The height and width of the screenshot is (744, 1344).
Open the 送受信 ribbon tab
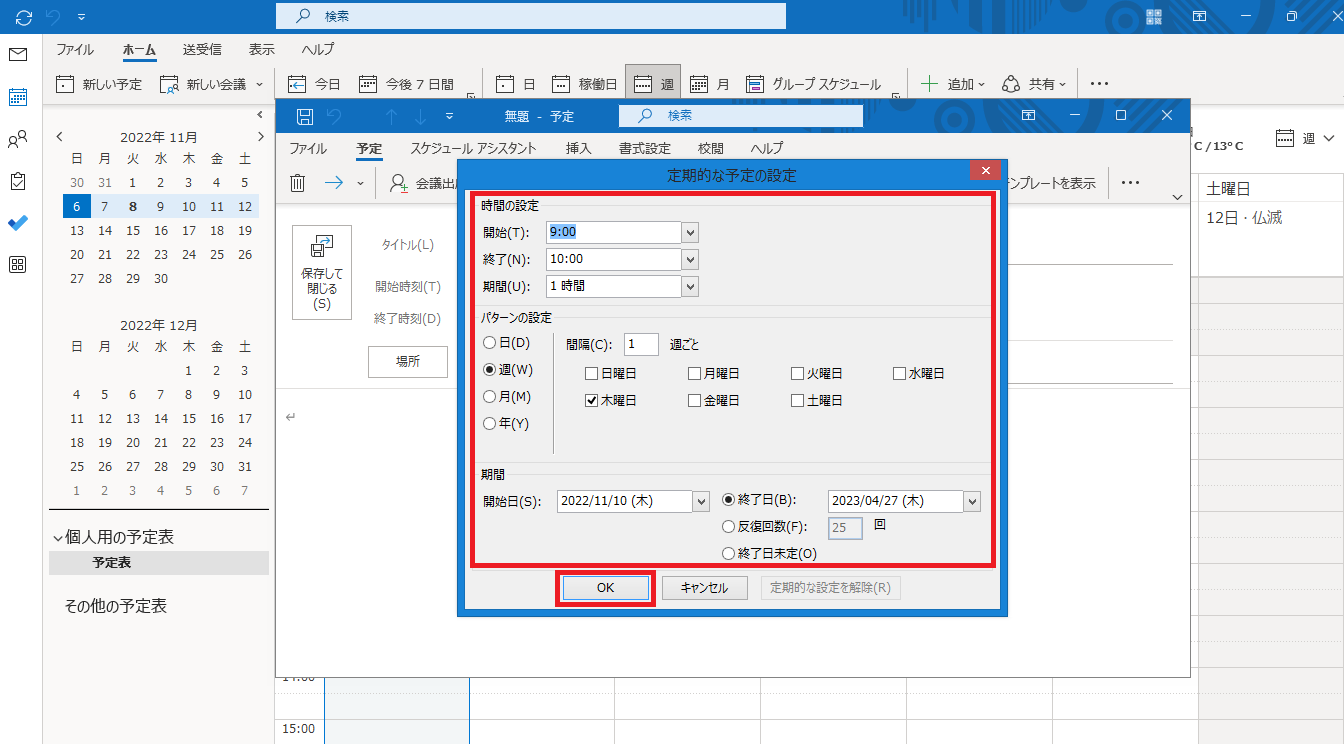click(x=202, y=49)
